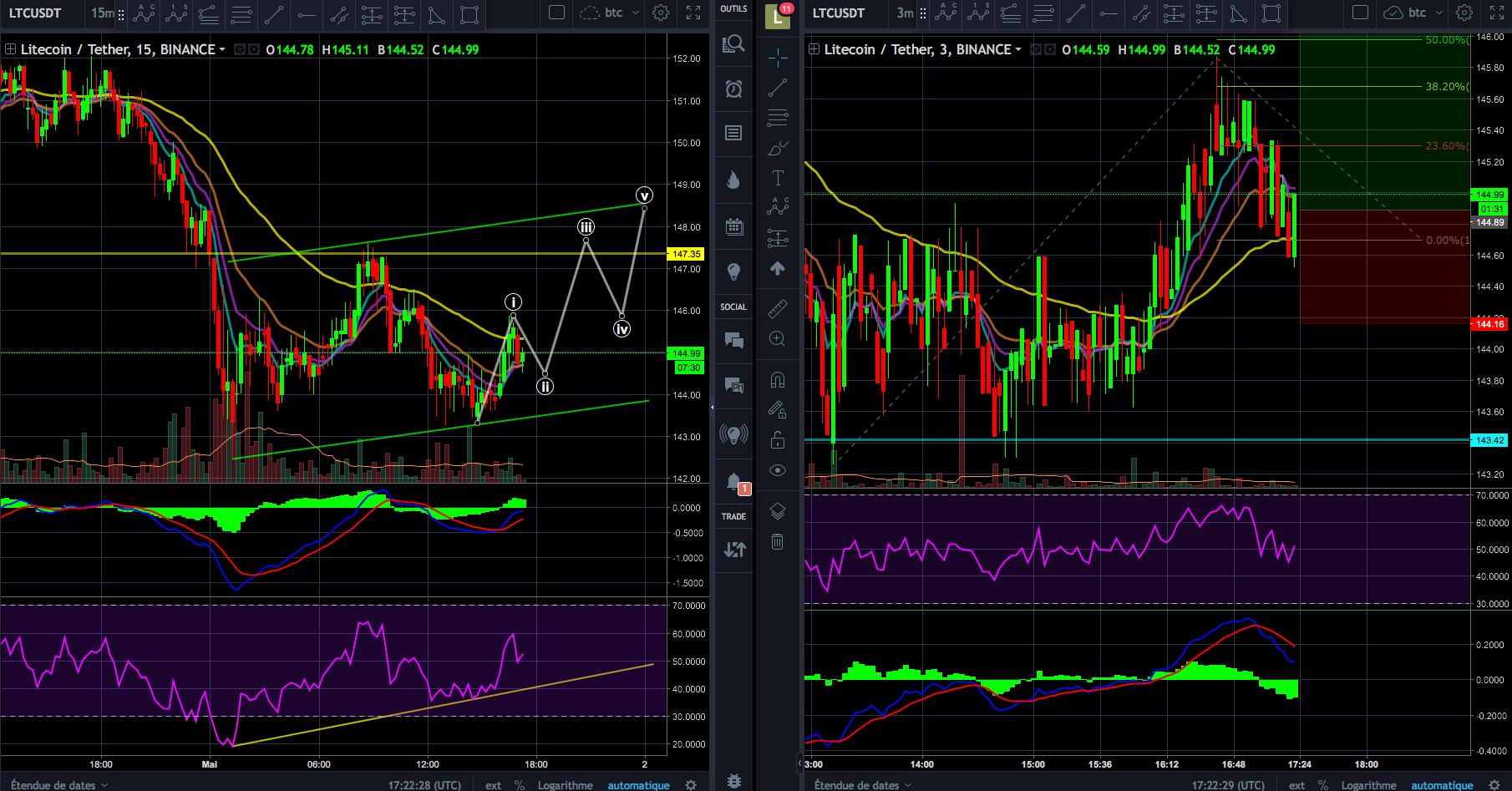Open the object tree layers icon
The image size is (1512, 791).
click(778, 511)
